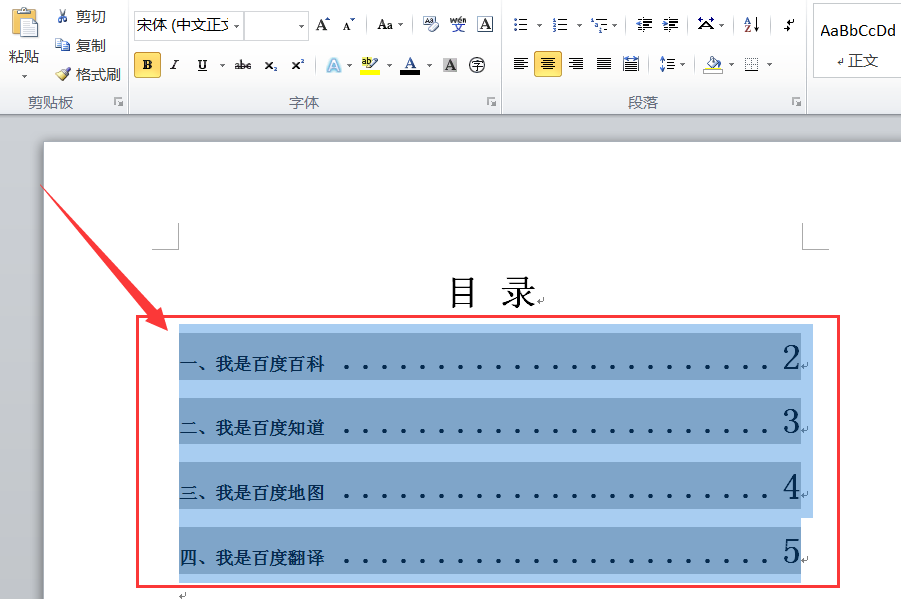Apply Character Border icon

(x=485, y=24)
